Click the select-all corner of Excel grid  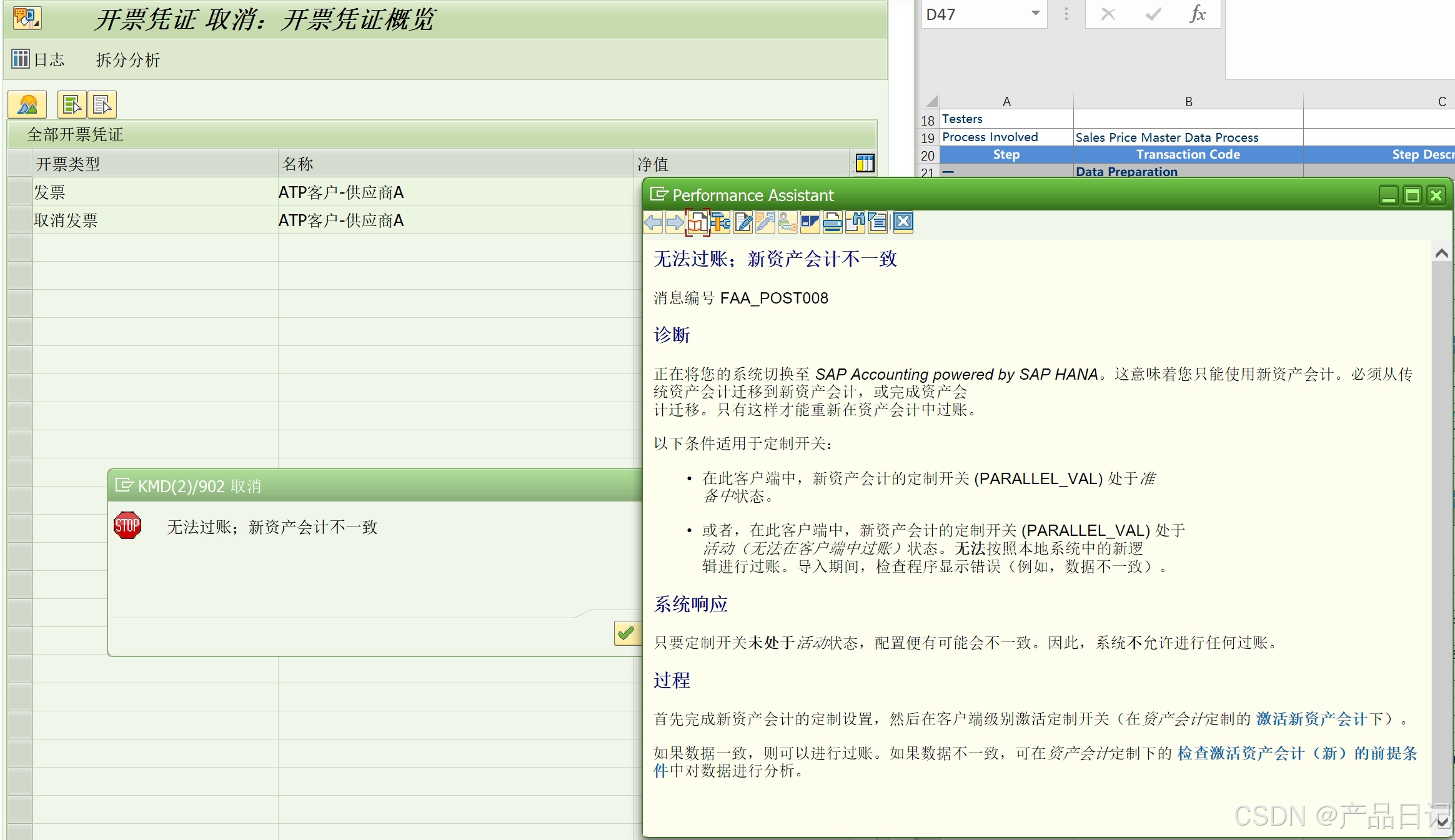click(931, 101)
